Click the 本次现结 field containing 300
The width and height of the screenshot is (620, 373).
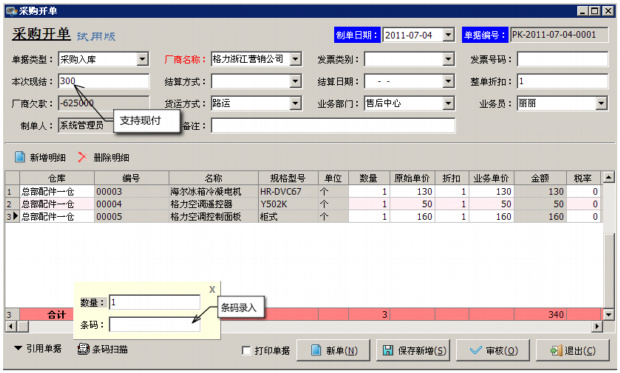(104, 81)
